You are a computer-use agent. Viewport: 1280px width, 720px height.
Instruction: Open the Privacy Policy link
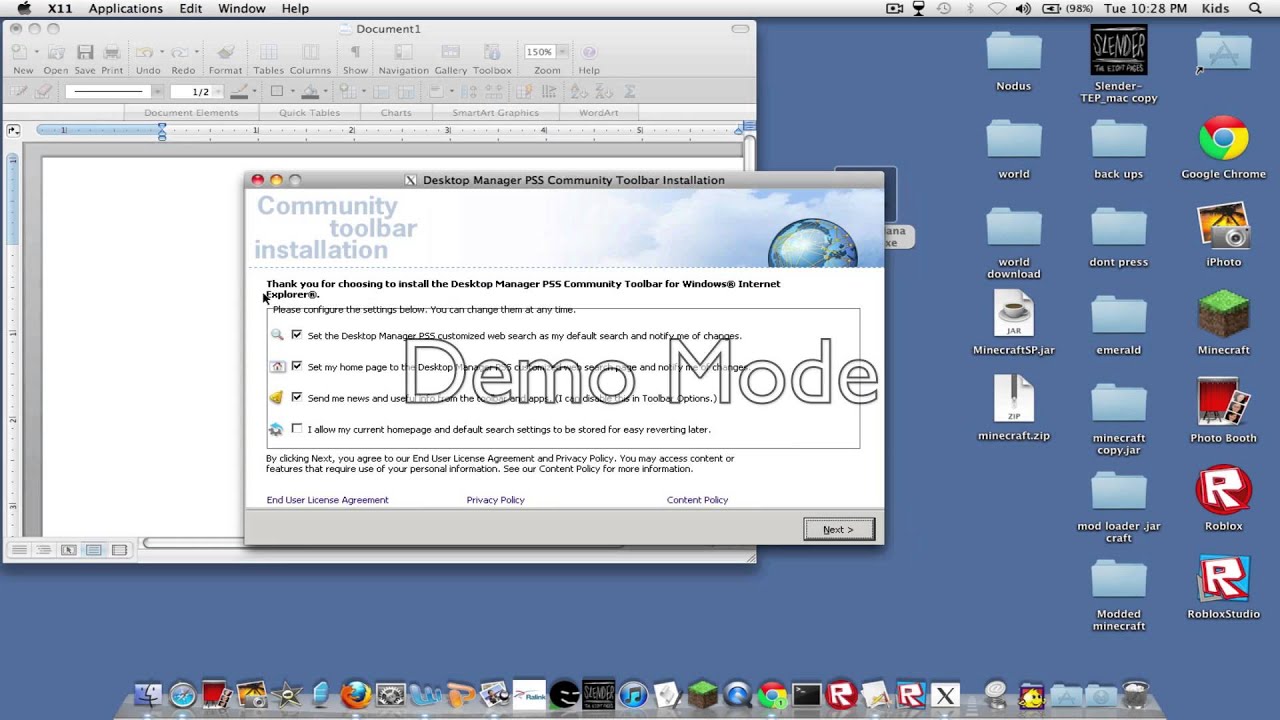495,499
